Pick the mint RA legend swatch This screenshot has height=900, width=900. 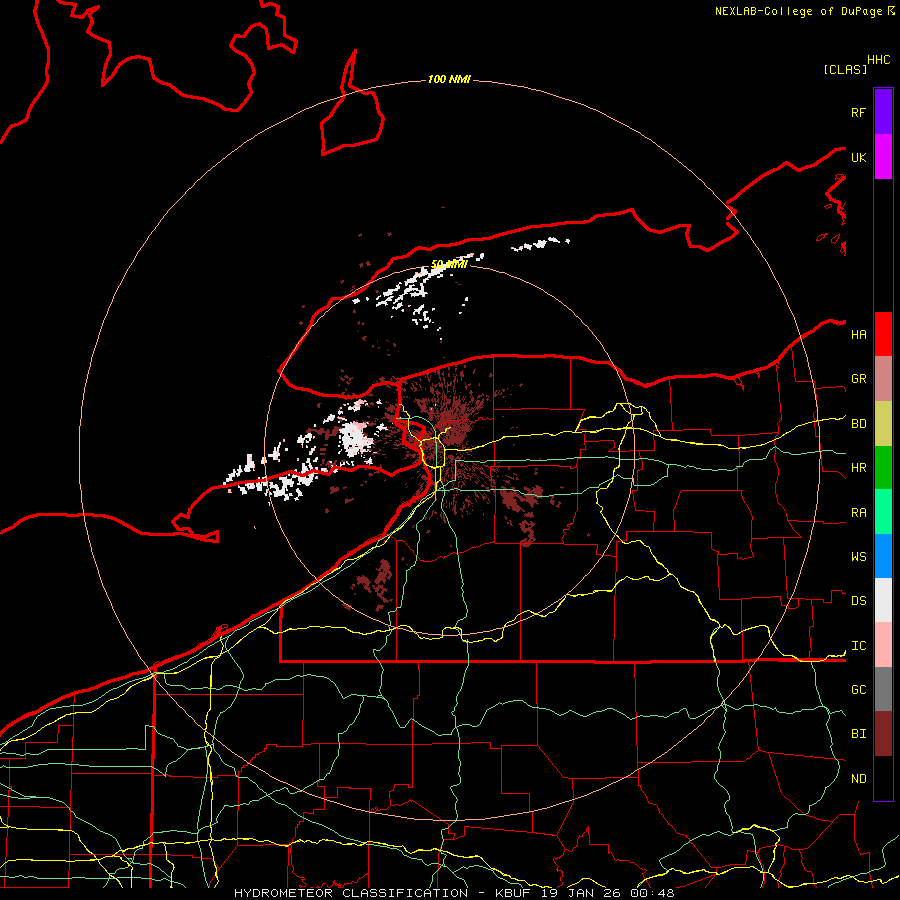883,512
